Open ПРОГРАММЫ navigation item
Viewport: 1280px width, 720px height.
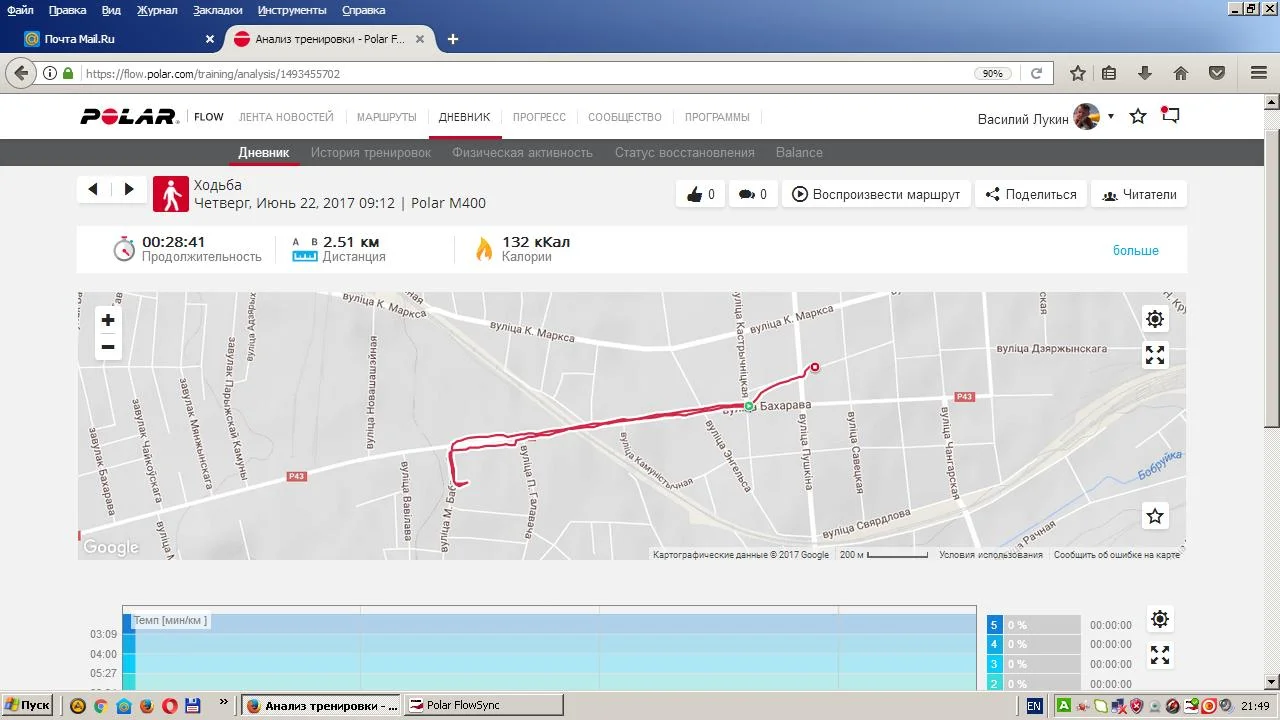click(x=717, y=117)
